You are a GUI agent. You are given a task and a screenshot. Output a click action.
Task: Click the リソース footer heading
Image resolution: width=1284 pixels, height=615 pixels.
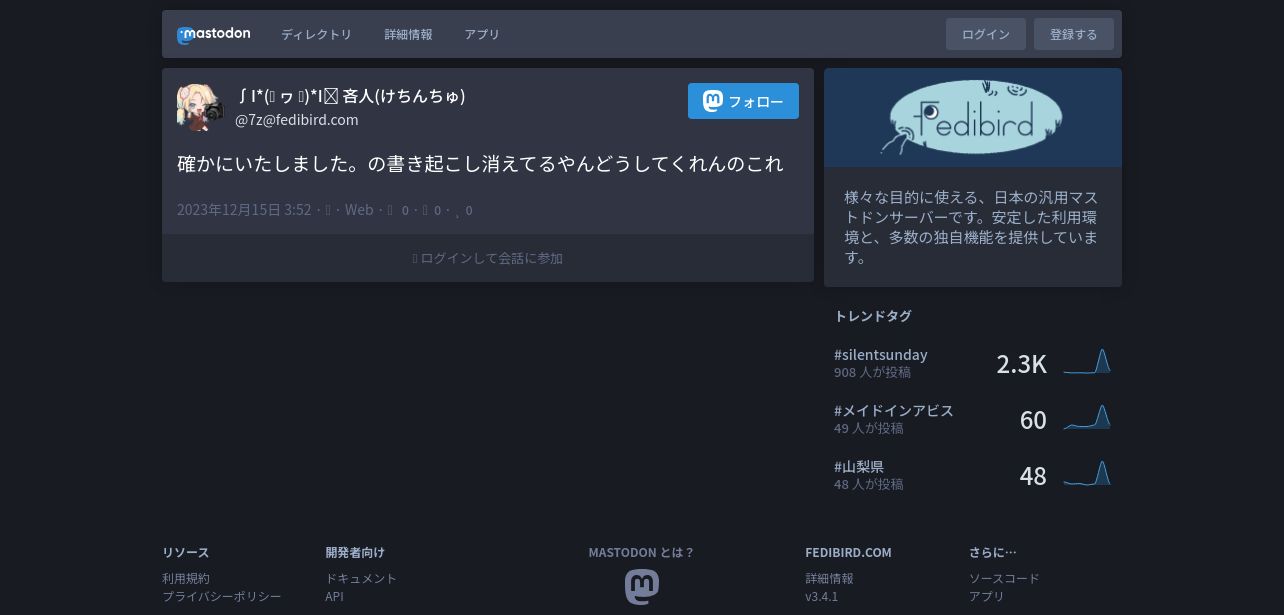tap(186, 552)
